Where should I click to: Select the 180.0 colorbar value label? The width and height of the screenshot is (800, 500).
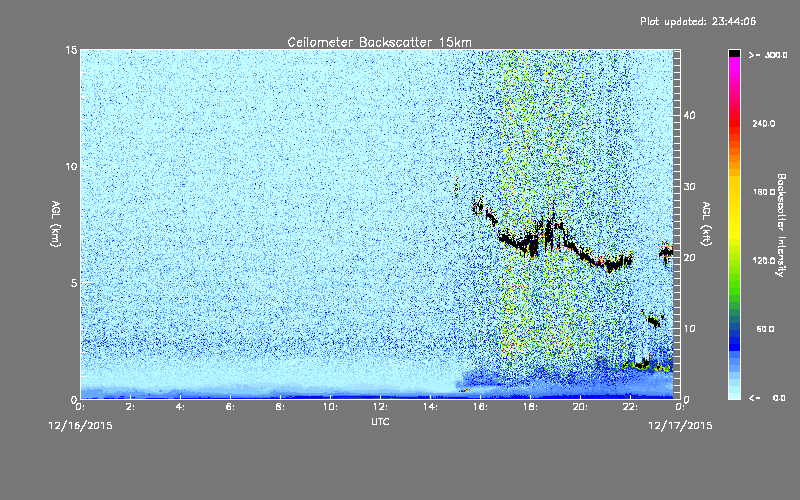(x=764, y=192)
